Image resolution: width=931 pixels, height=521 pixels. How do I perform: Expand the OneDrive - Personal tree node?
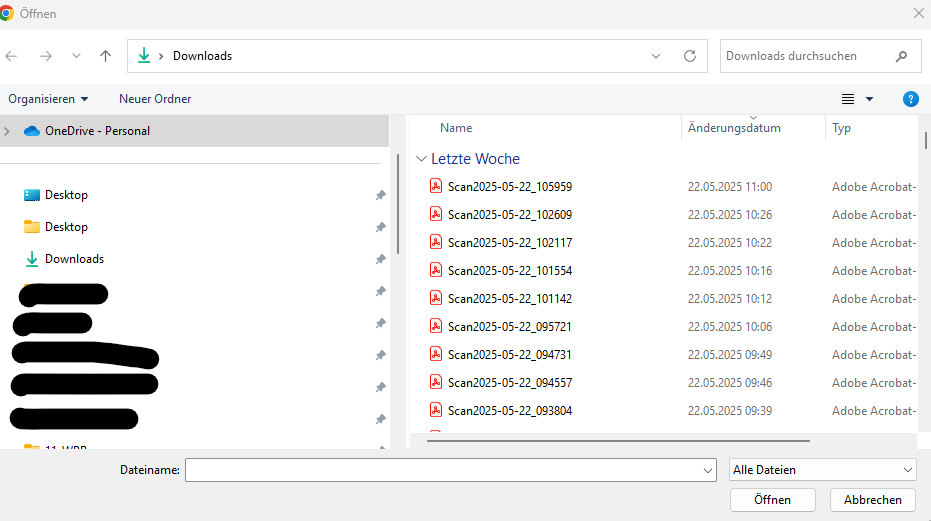tap(8, 131)
